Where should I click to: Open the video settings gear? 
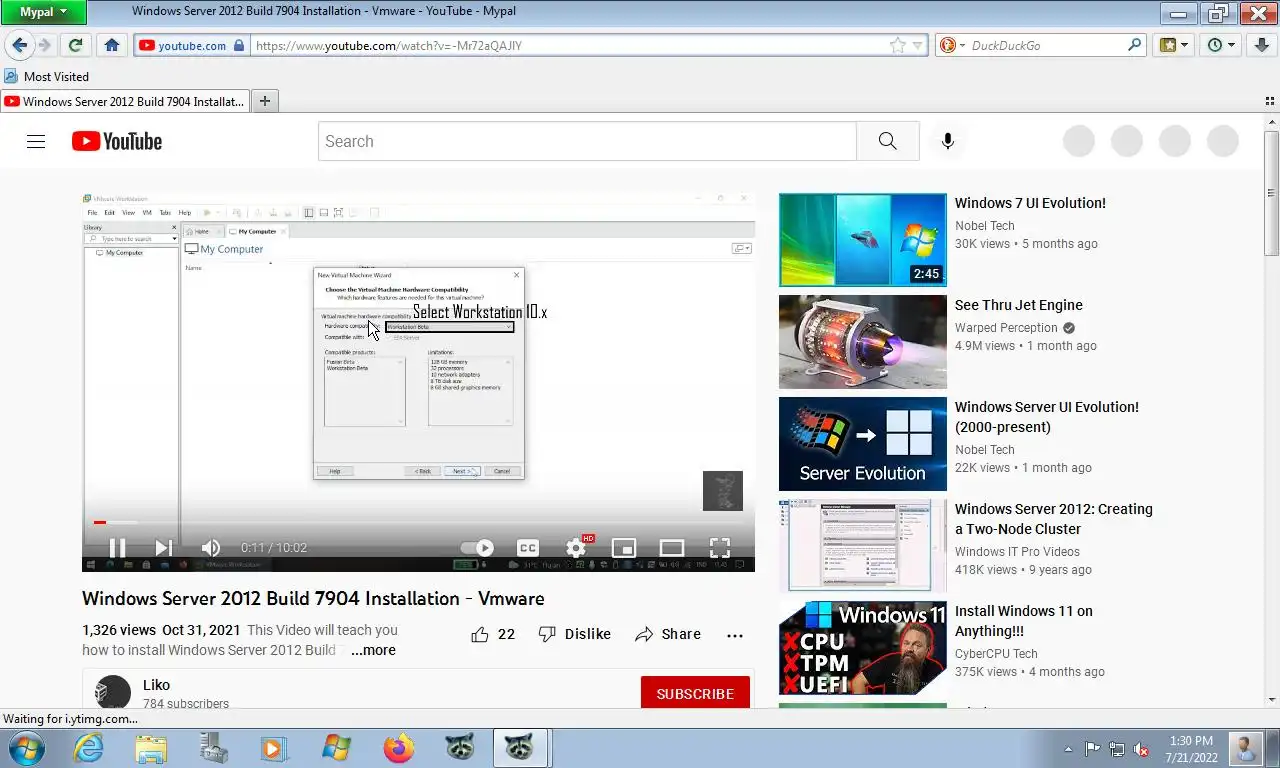click(x=577, y=547)
